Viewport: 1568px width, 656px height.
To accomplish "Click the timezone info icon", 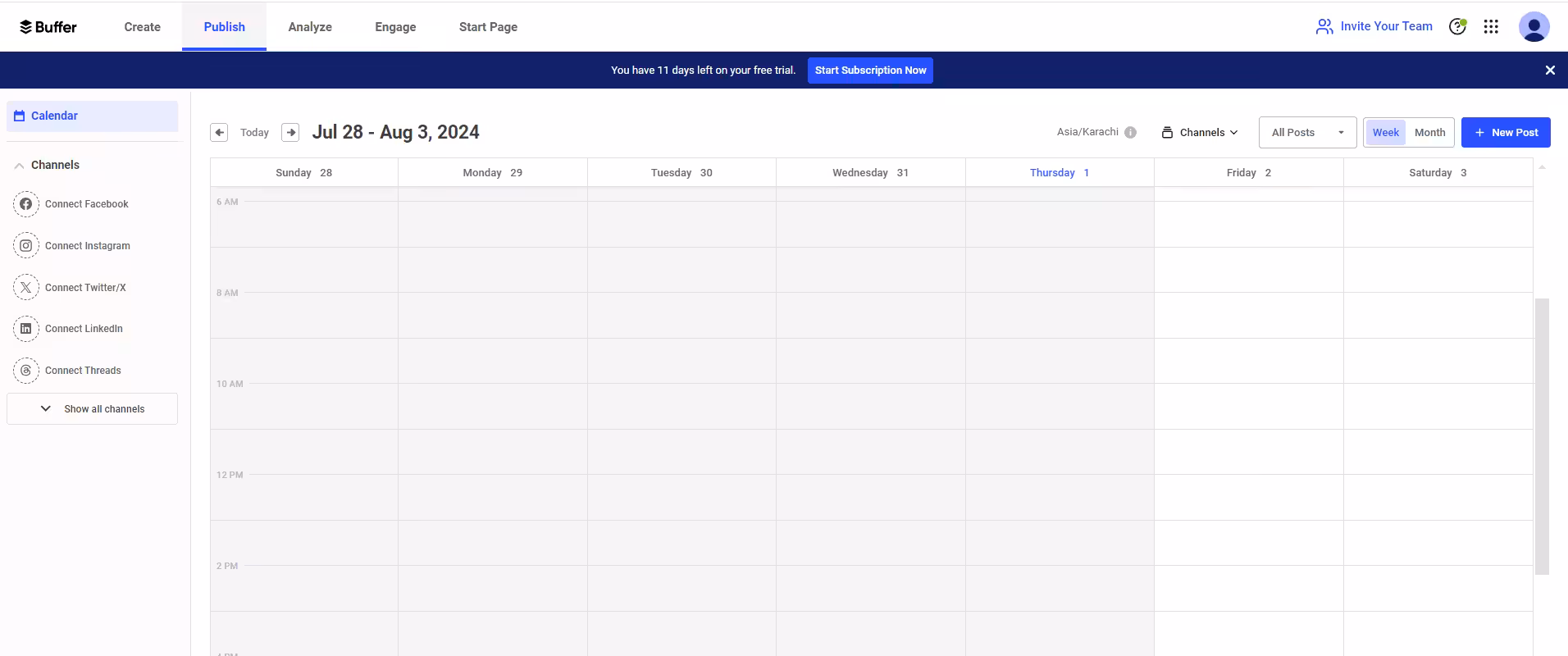I will coord(1130,132).
